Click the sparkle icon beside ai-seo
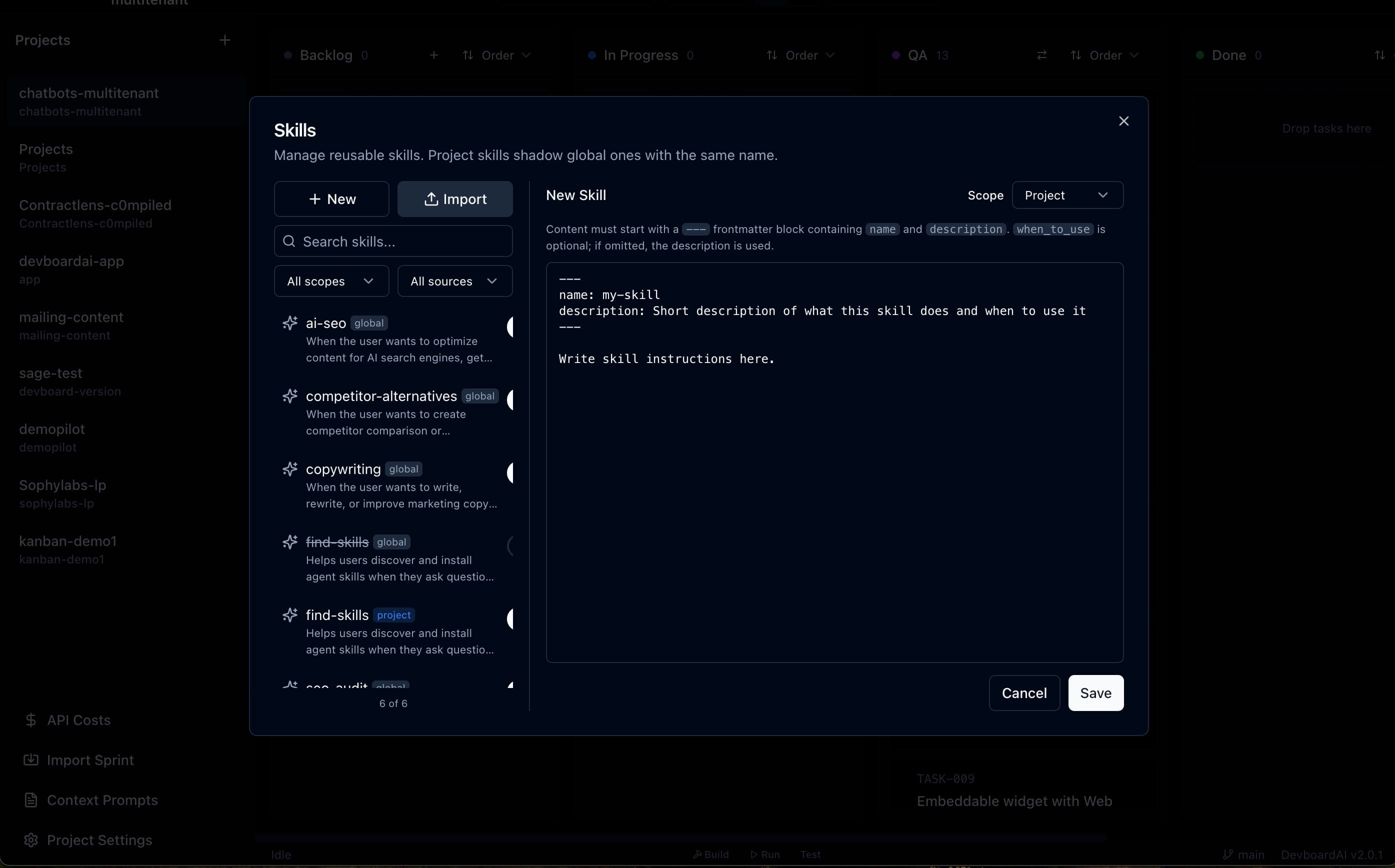 pyautogui.click(x=290, y=323)
